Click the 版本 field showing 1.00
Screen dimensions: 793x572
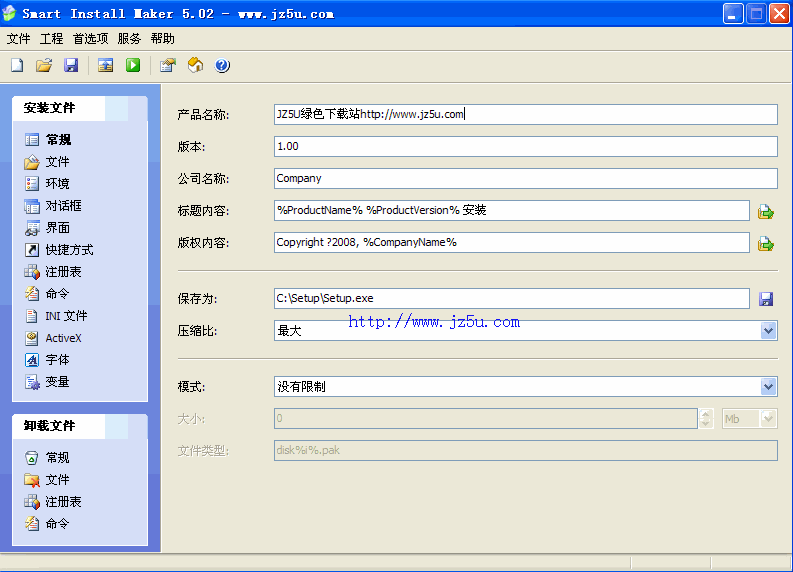(526, 146)
